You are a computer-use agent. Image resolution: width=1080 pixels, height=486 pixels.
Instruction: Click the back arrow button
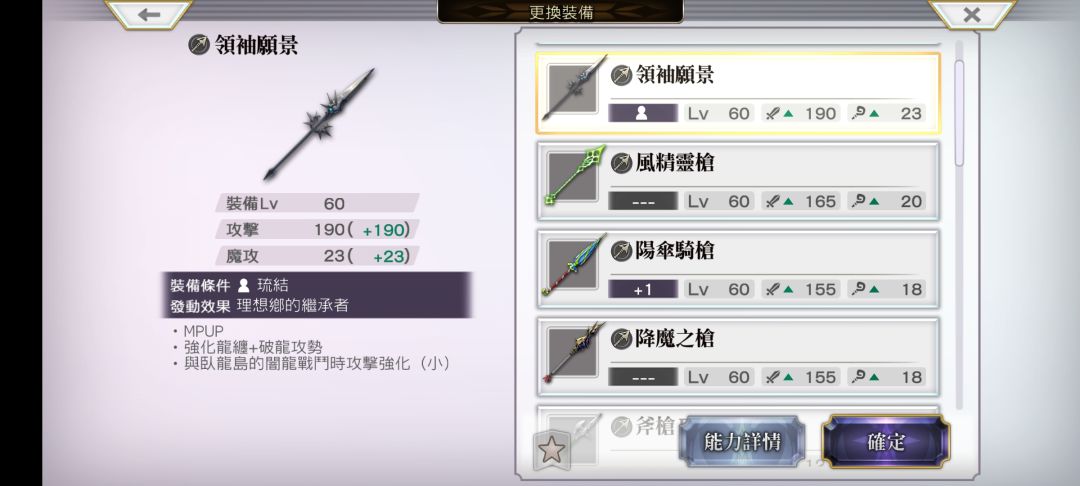click(149, 14)
